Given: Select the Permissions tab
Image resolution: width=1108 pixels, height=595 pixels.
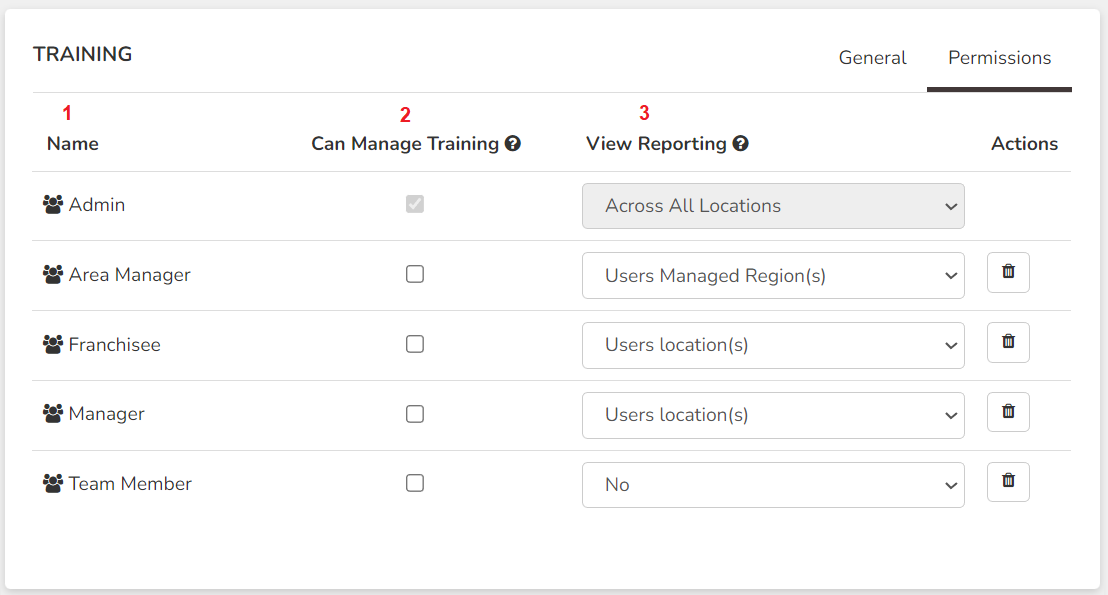Looking at the screenshot, I should point(999,58).
